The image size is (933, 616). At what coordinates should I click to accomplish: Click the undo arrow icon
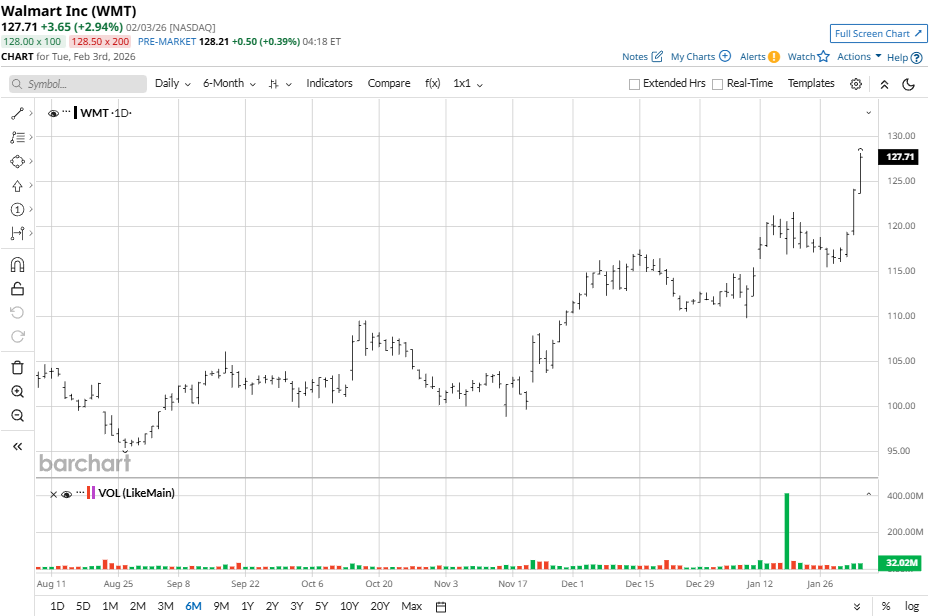point(17,312)
